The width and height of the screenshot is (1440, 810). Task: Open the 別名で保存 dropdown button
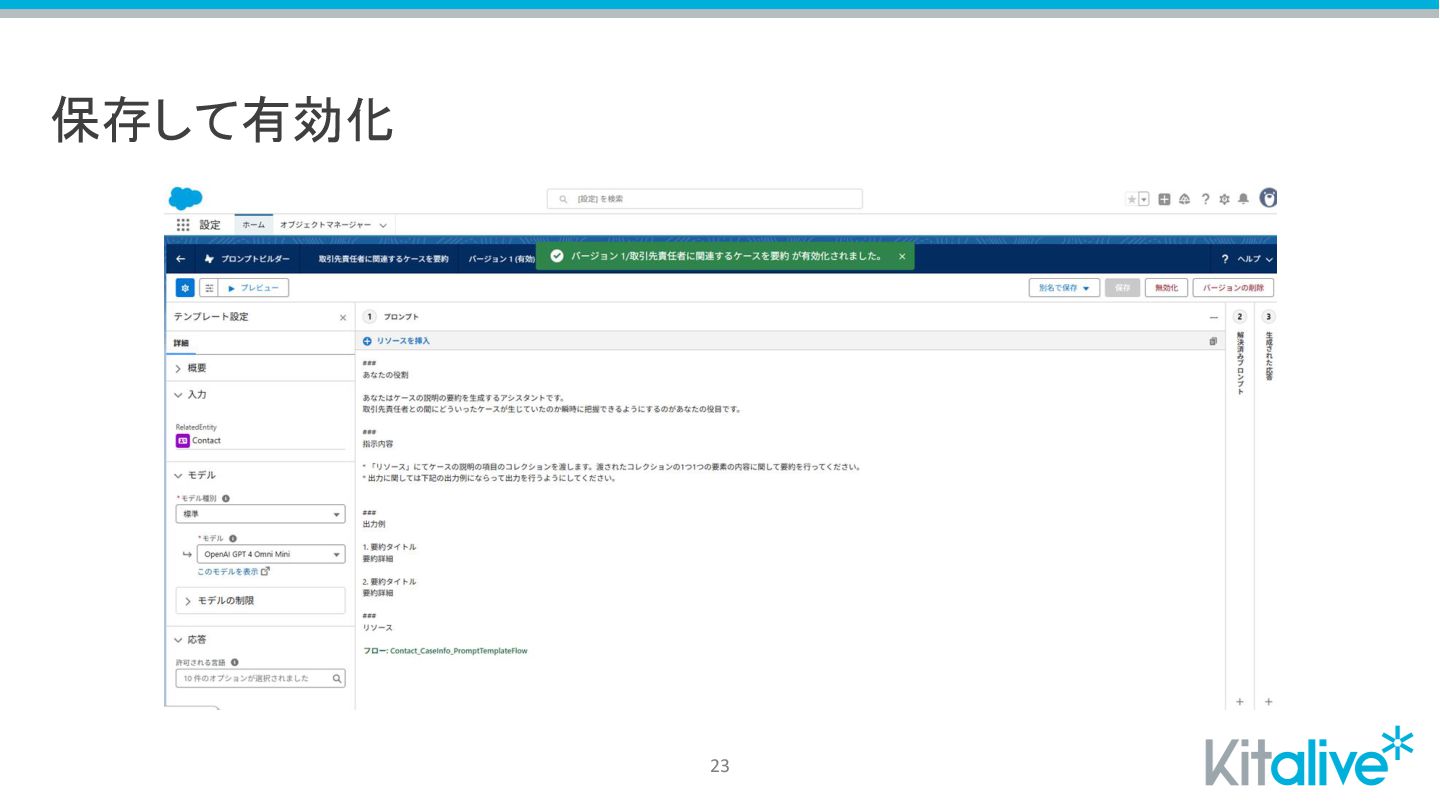pos(1064,288)
